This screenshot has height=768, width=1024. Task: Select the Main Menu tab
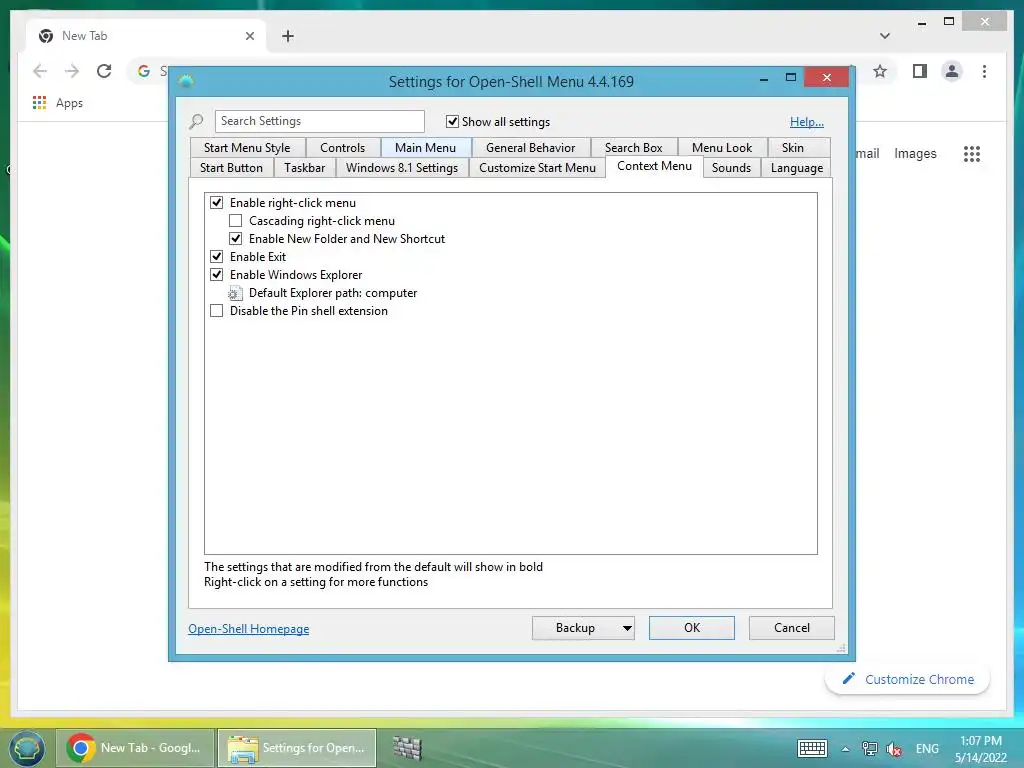[x=425, y=148]
